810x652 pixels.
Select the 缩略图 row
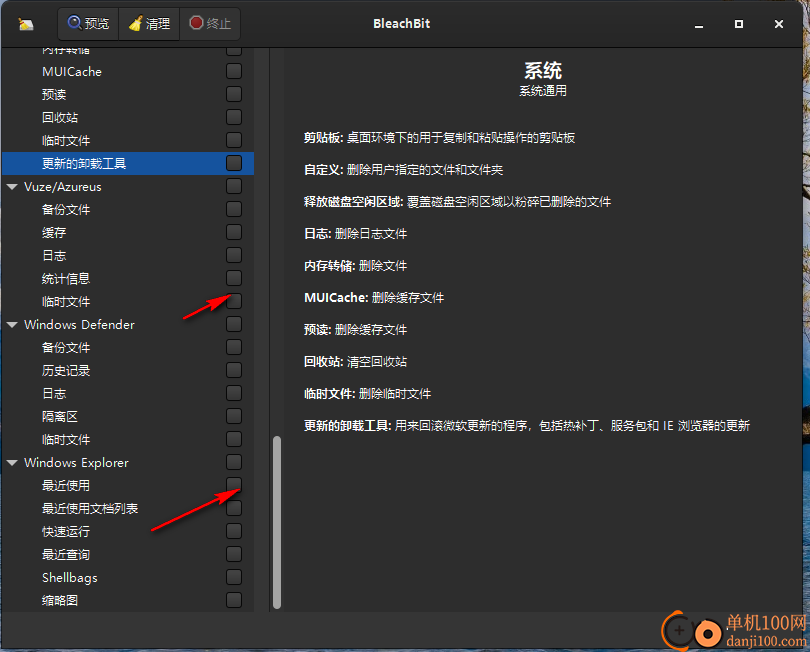(128, 600)
